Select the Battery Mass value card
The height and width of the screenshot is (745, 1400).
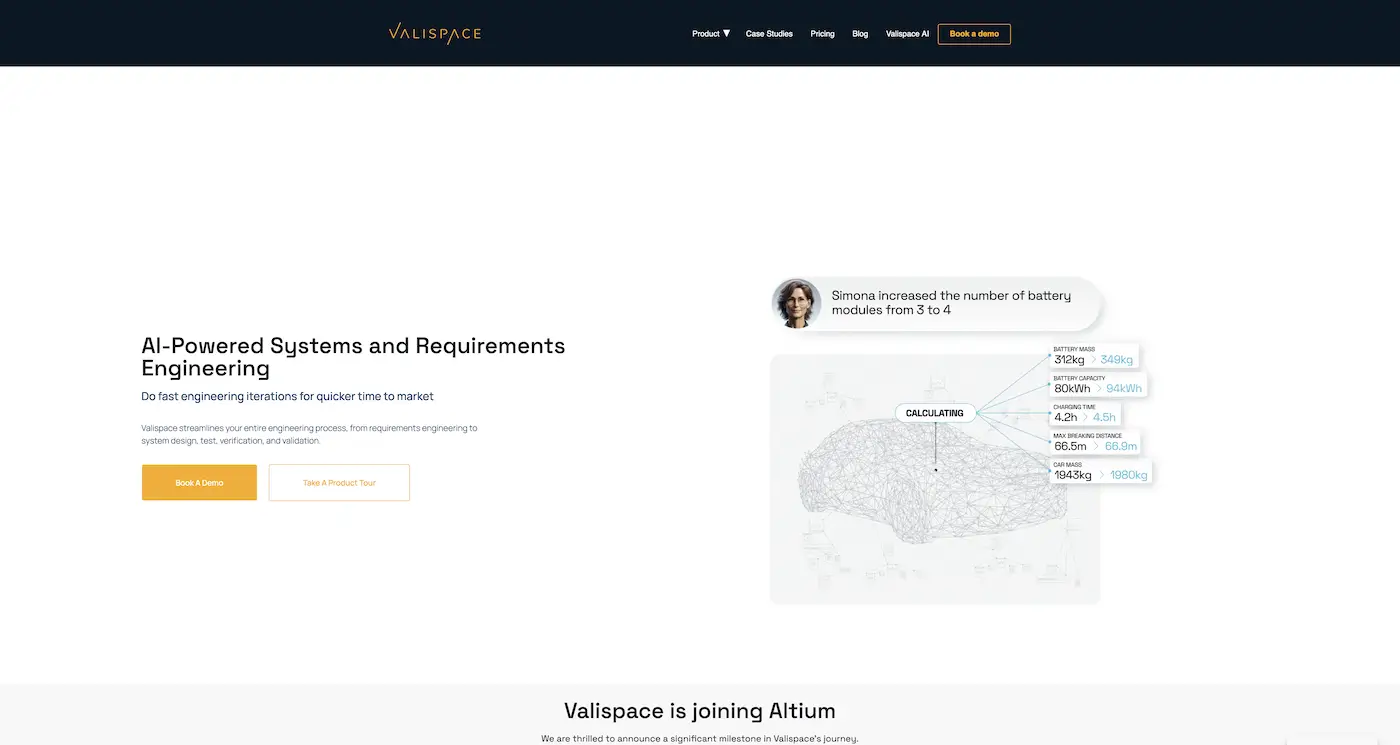[x=1093, y=356]
